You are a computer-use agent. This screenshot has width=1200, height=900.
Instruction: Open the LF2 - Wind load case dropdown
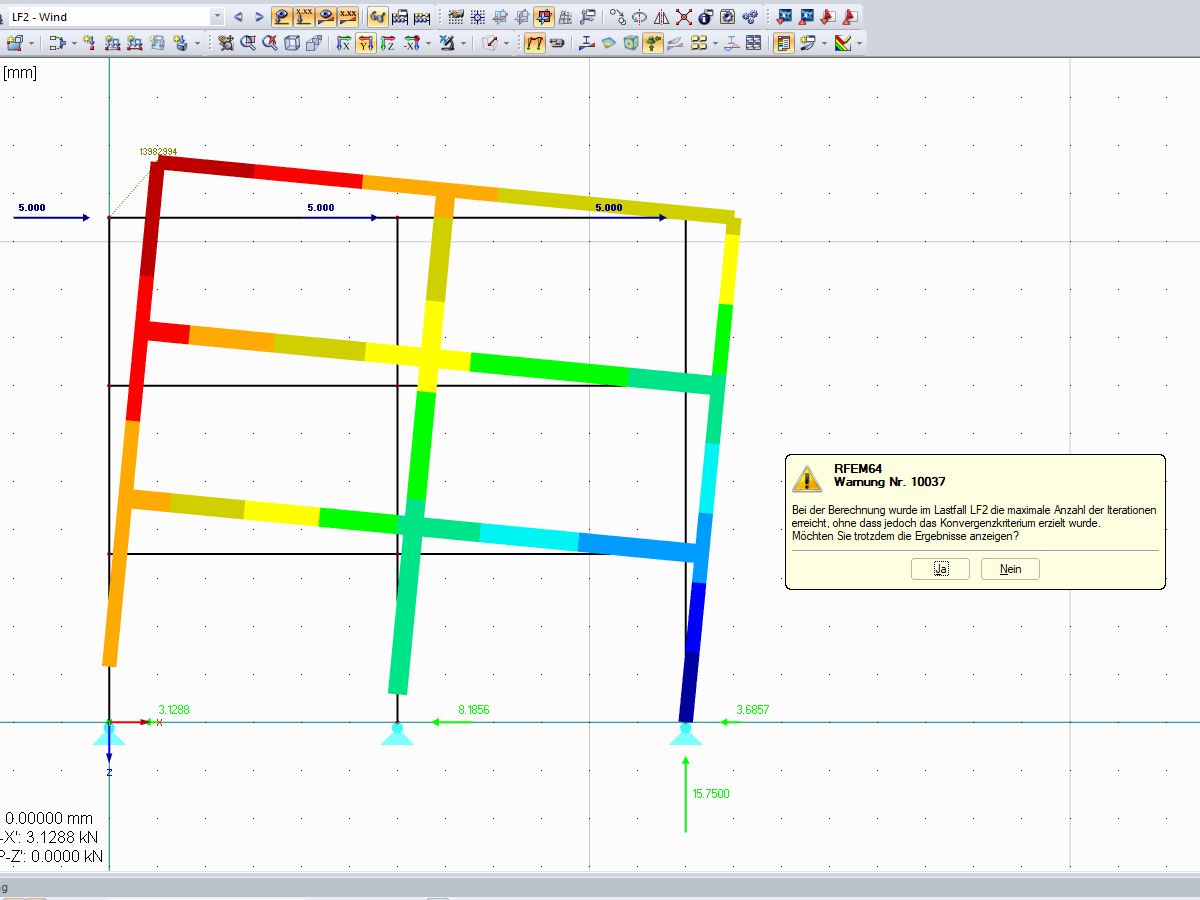[x=217, y=17]
